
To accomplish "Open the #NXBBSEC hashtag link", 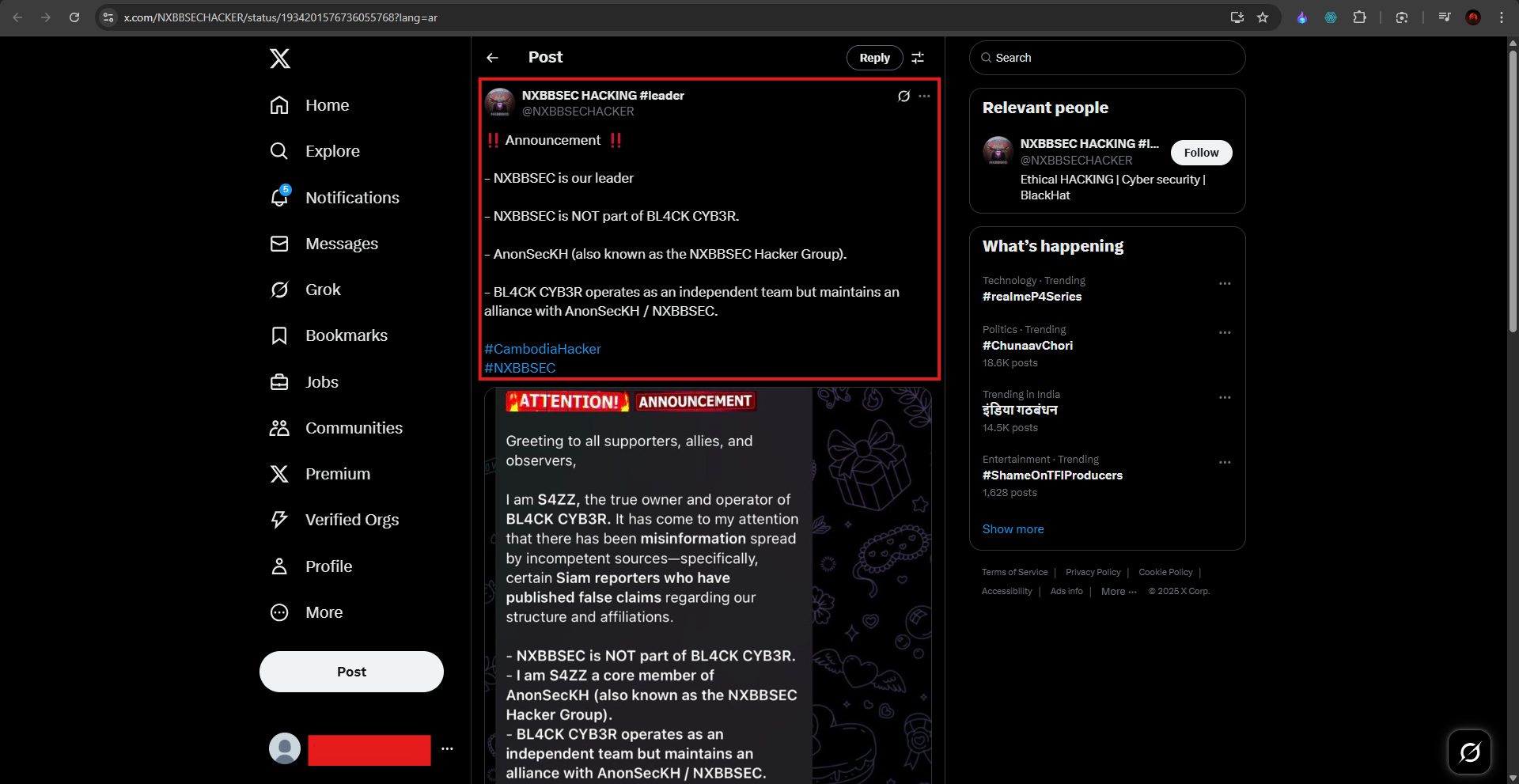I will (x=520, y=368).
